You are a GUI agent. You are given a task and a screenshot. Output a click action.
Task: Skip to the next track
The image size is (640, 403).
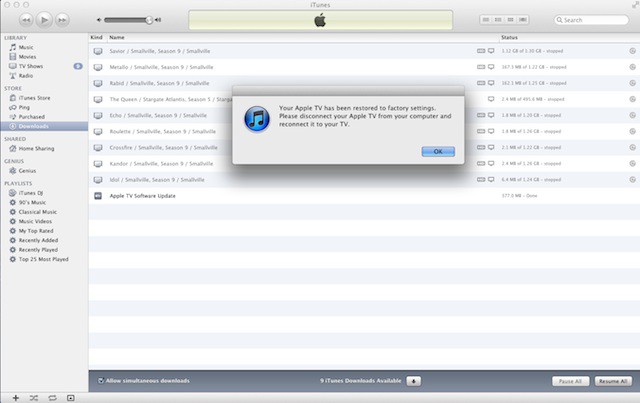click(x=62, y=19)
